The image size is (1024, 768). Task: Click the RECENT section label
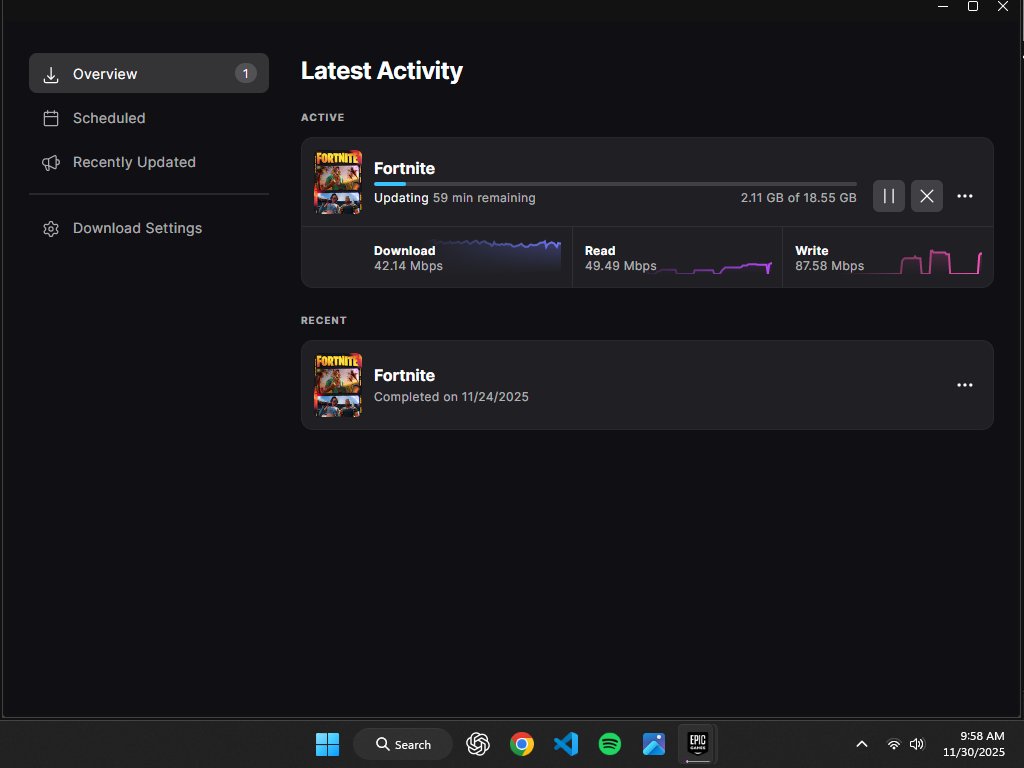click(x=323, y=321)
